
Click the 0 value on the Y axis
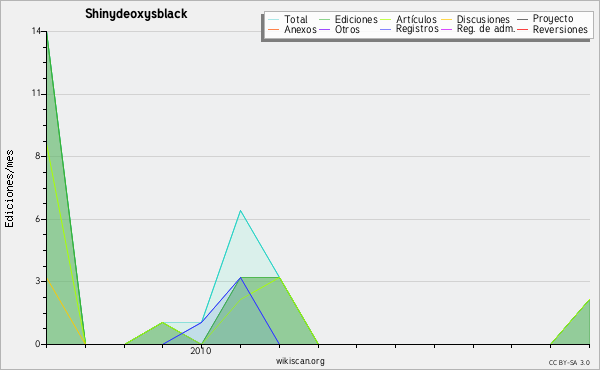38,344
